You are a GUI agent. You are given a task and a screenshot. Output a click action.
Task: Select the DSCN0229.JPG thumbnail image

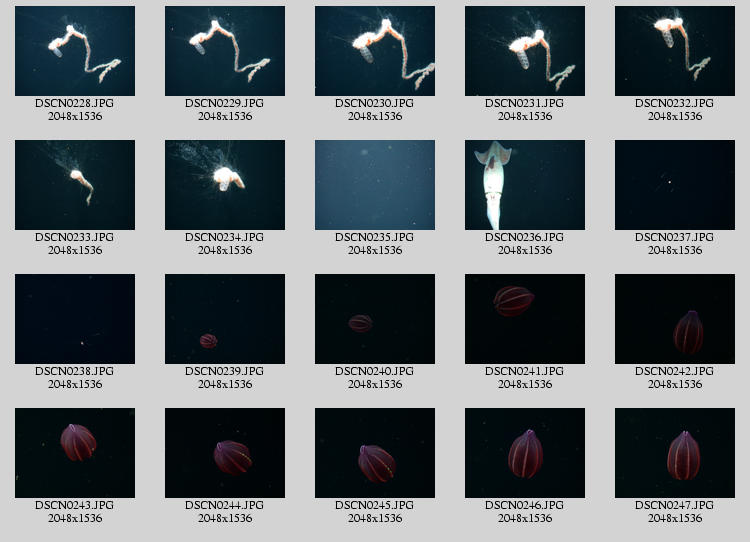pos(225,51)
